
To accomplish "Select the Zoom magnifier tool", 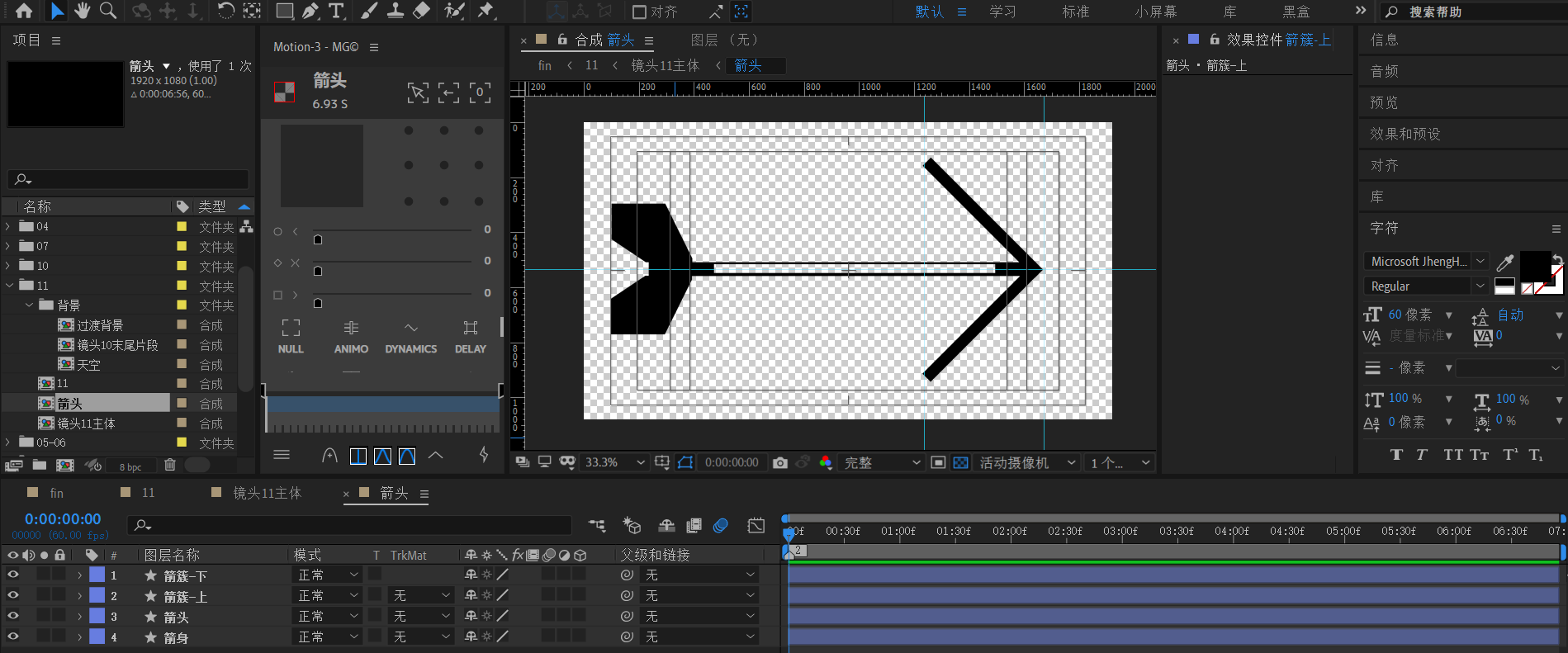I will pos(108,11).
